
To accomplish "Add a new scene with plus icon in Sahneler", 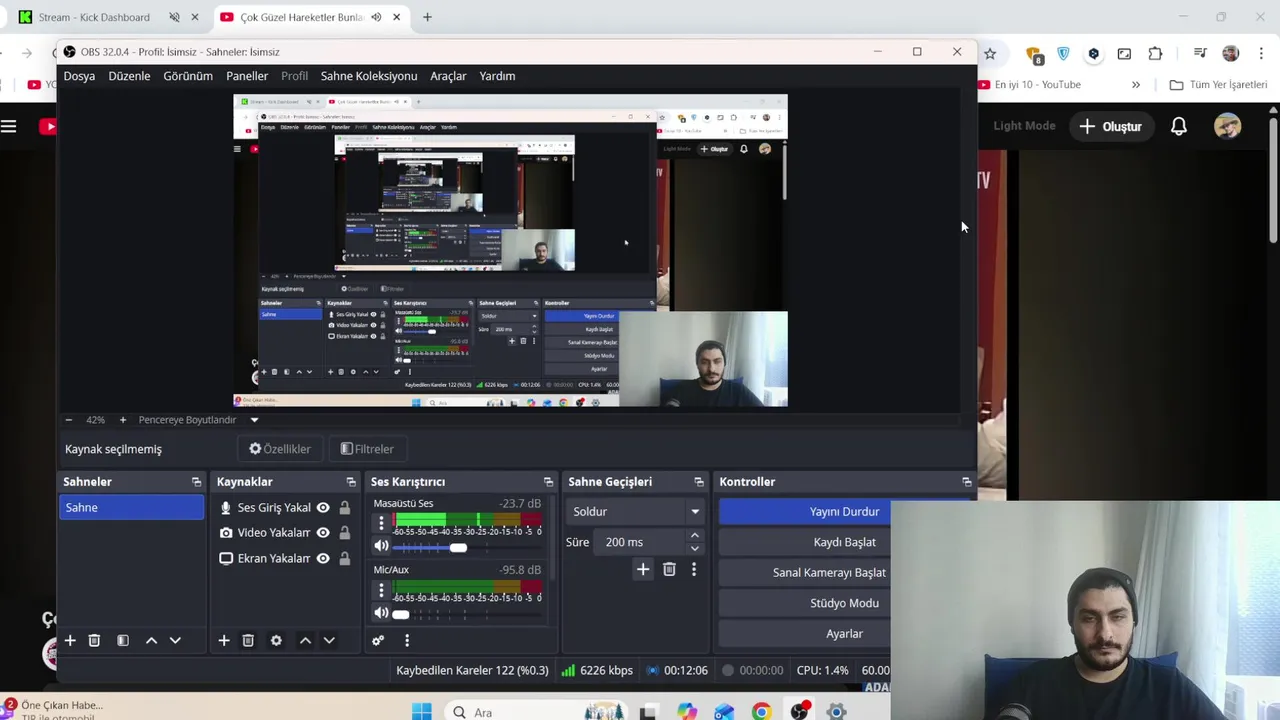I will tap(70, 640).
